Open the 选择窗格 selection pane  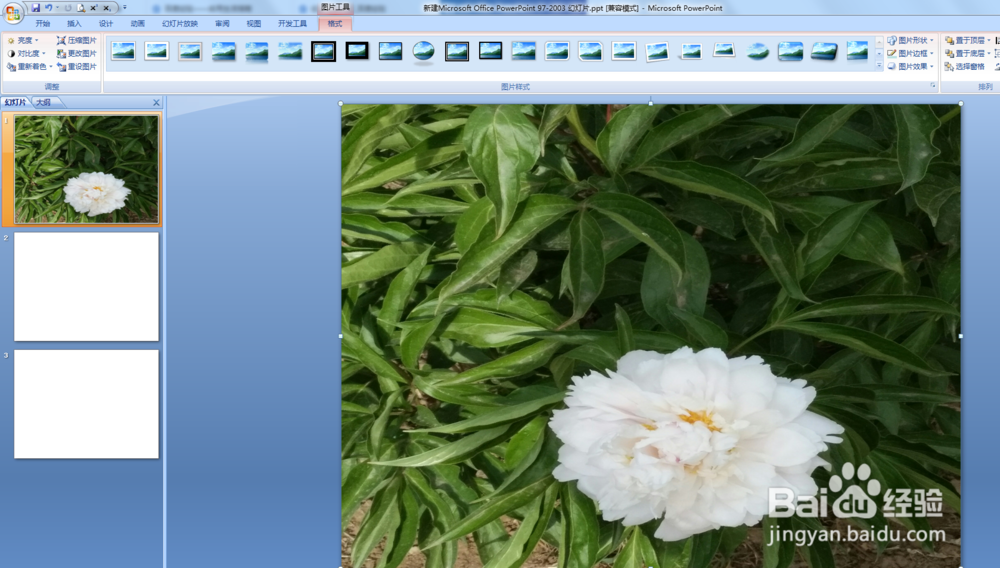point(965,66)
